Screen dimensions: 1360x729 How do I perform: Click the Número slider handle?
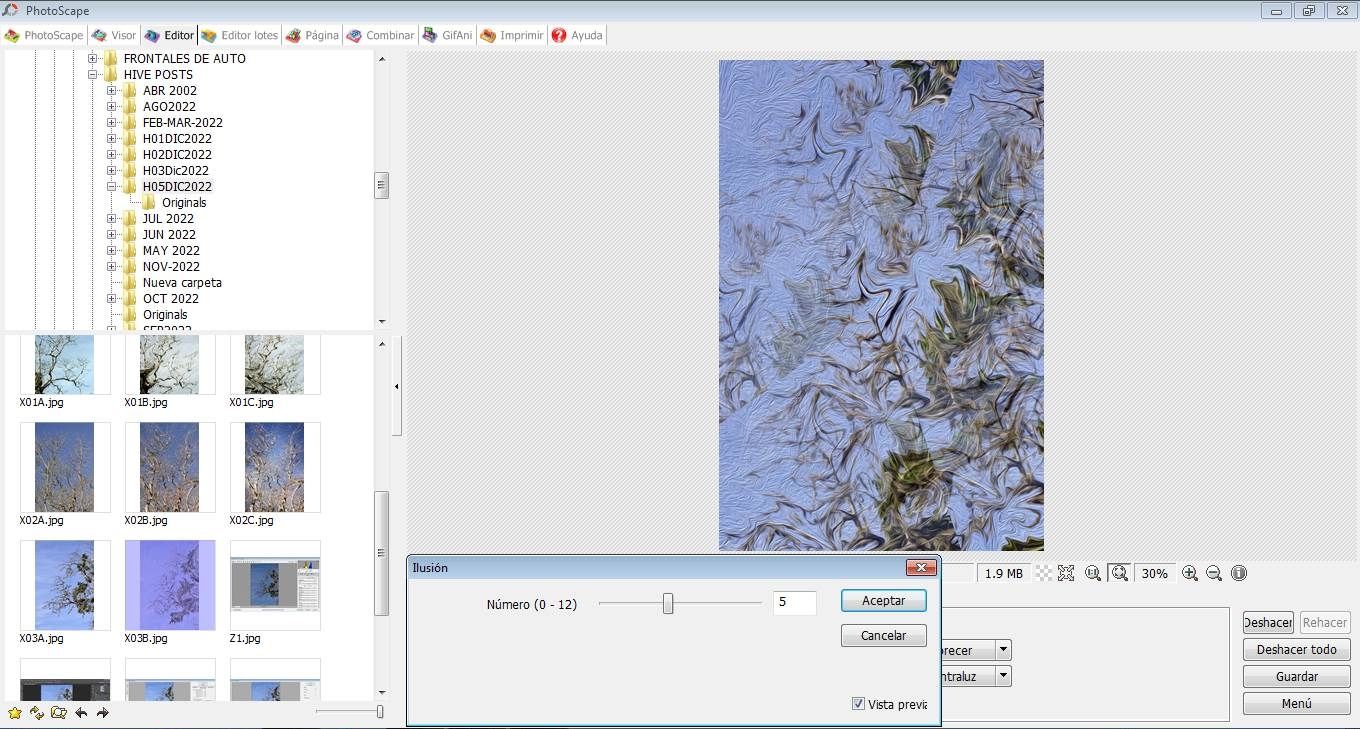point(668,603)
